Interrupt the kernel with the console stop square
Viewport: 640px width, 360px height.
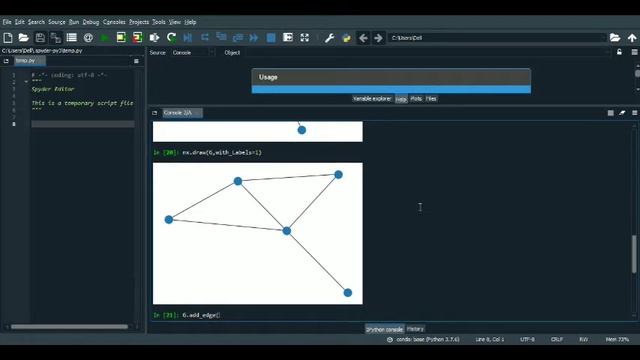(610, 113)
